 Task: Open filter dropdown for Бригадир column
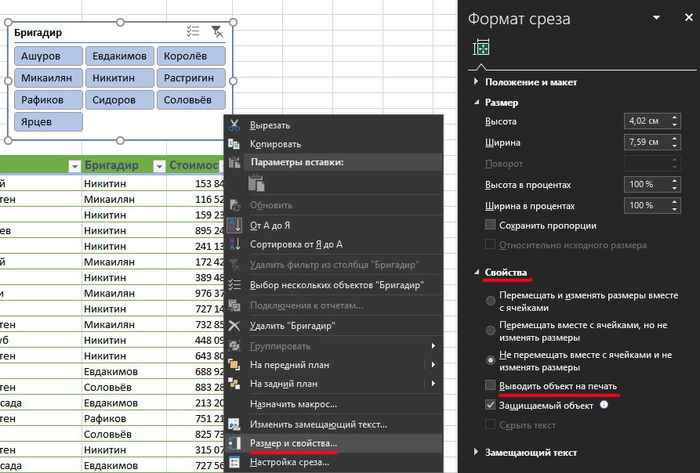click(x=158, y=166)
